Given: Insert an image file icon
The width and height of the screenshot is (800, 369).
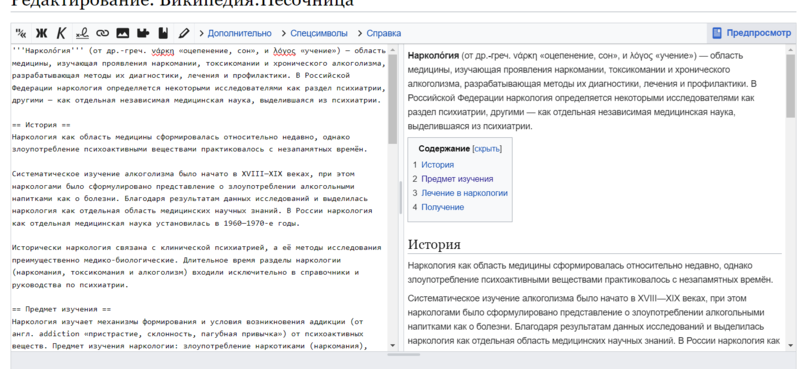Looking at the screenshot, I should coord(123,33).
